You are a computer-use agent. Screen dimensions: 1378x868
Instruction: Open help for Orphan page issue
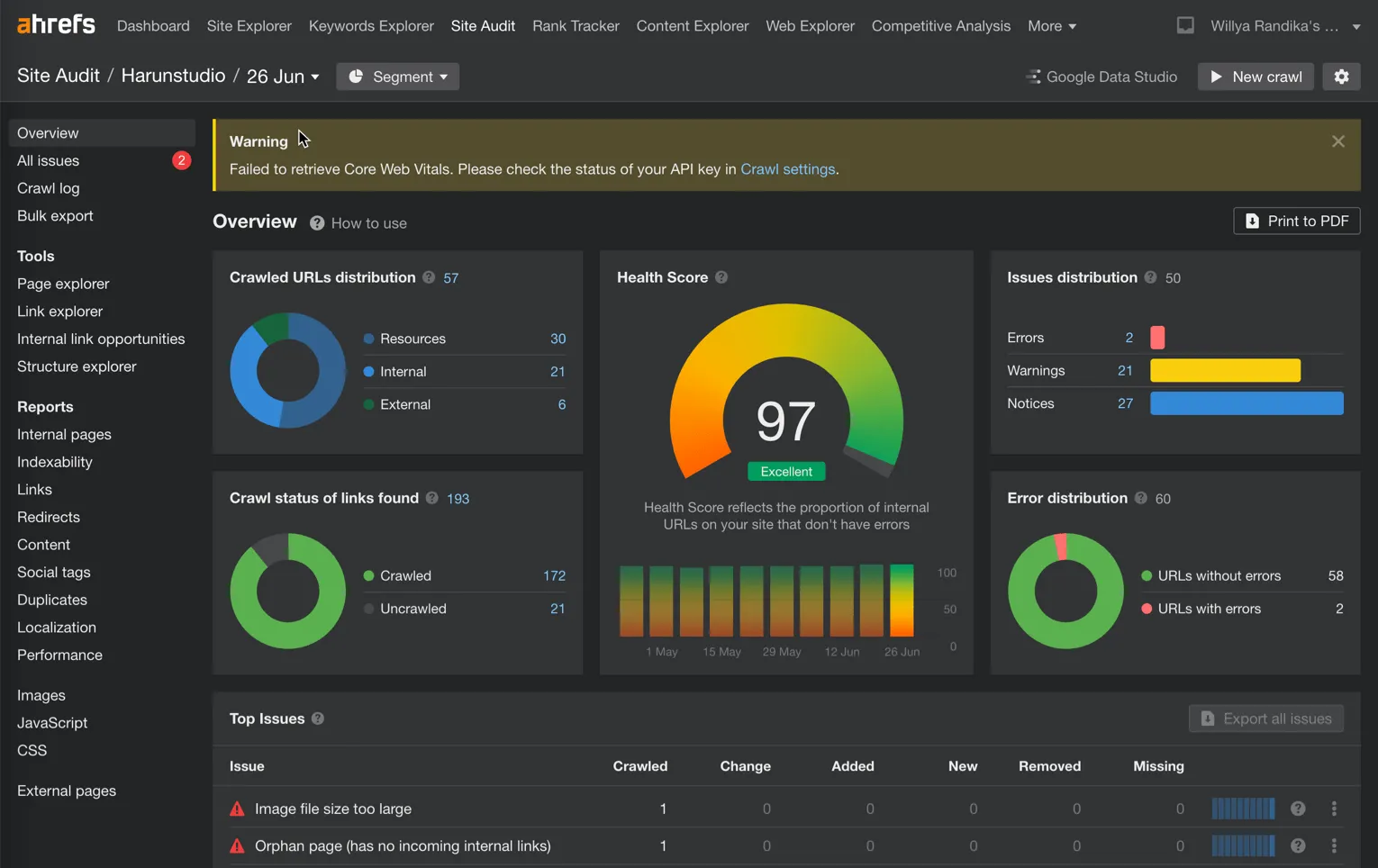[1298, 845]
